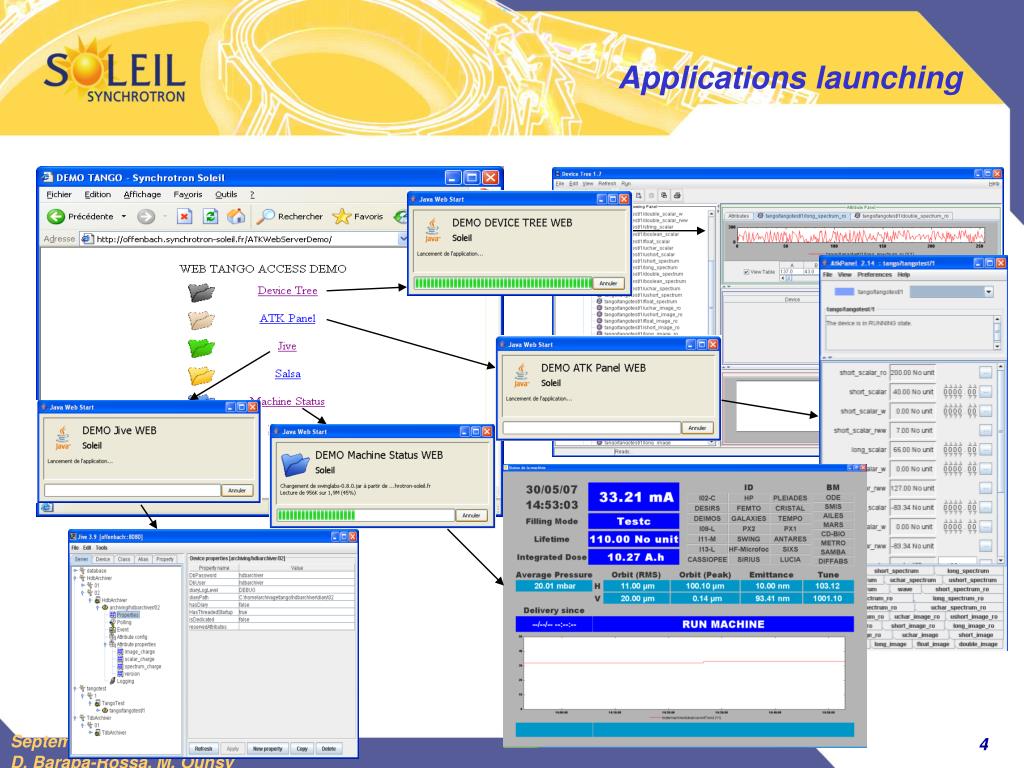This screenshot has height=768, width=1024.
Task: Expand the database node in Jive tree
Action: 75,570
